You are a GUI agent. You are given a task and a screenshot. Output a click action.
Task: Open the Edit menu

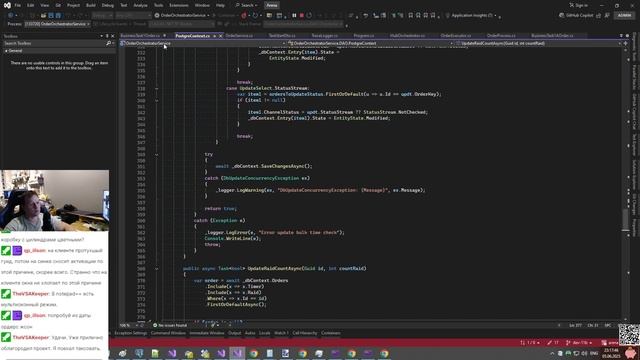(x=31, y=5)
